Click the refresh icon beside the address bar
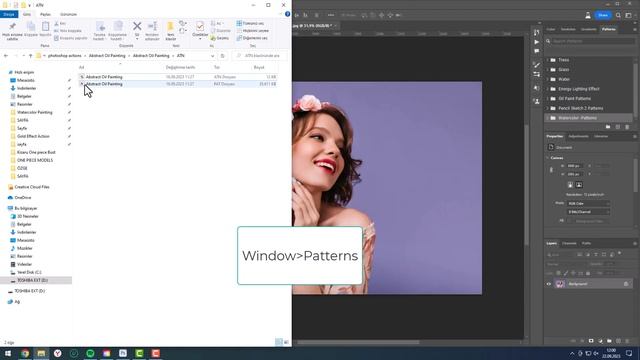This screenshot has width=640, height=360. click(222, 56)
